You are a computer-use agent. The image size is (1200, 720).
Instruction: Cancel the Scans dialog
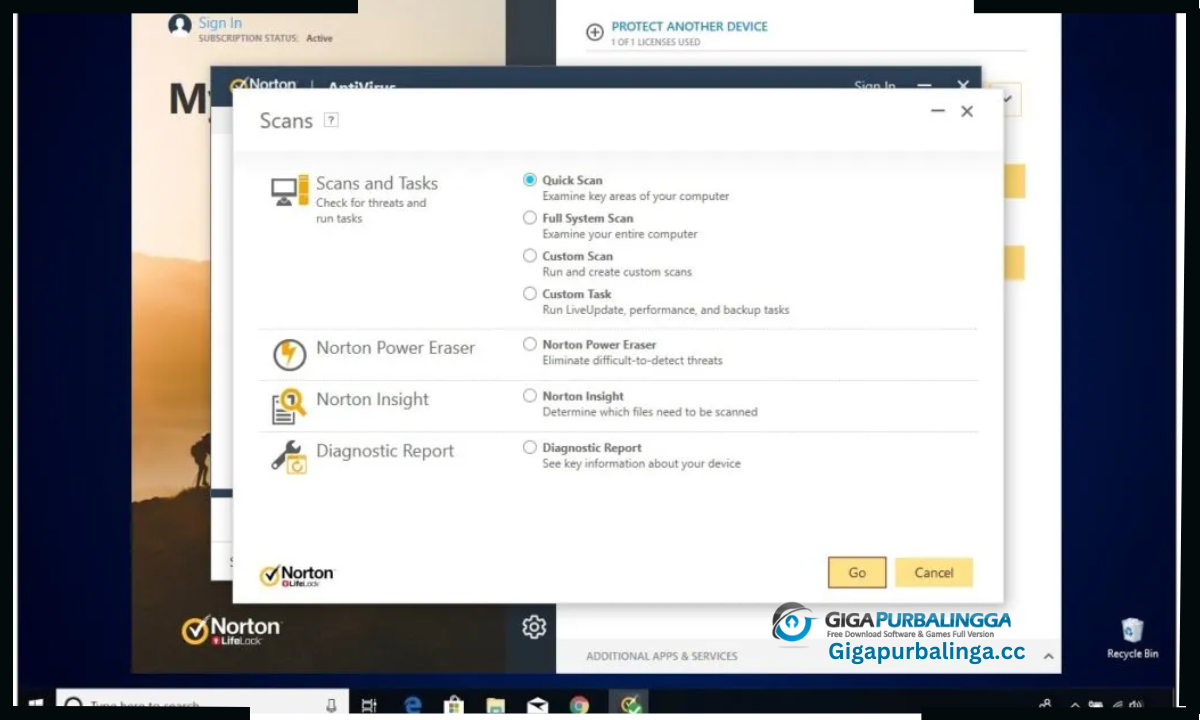[934, 572]
